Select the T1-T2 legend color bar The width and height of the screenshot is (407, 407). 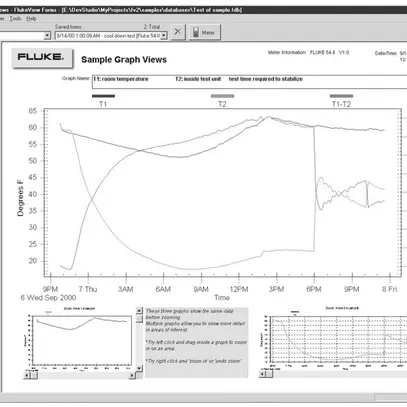tap(341, 96)
